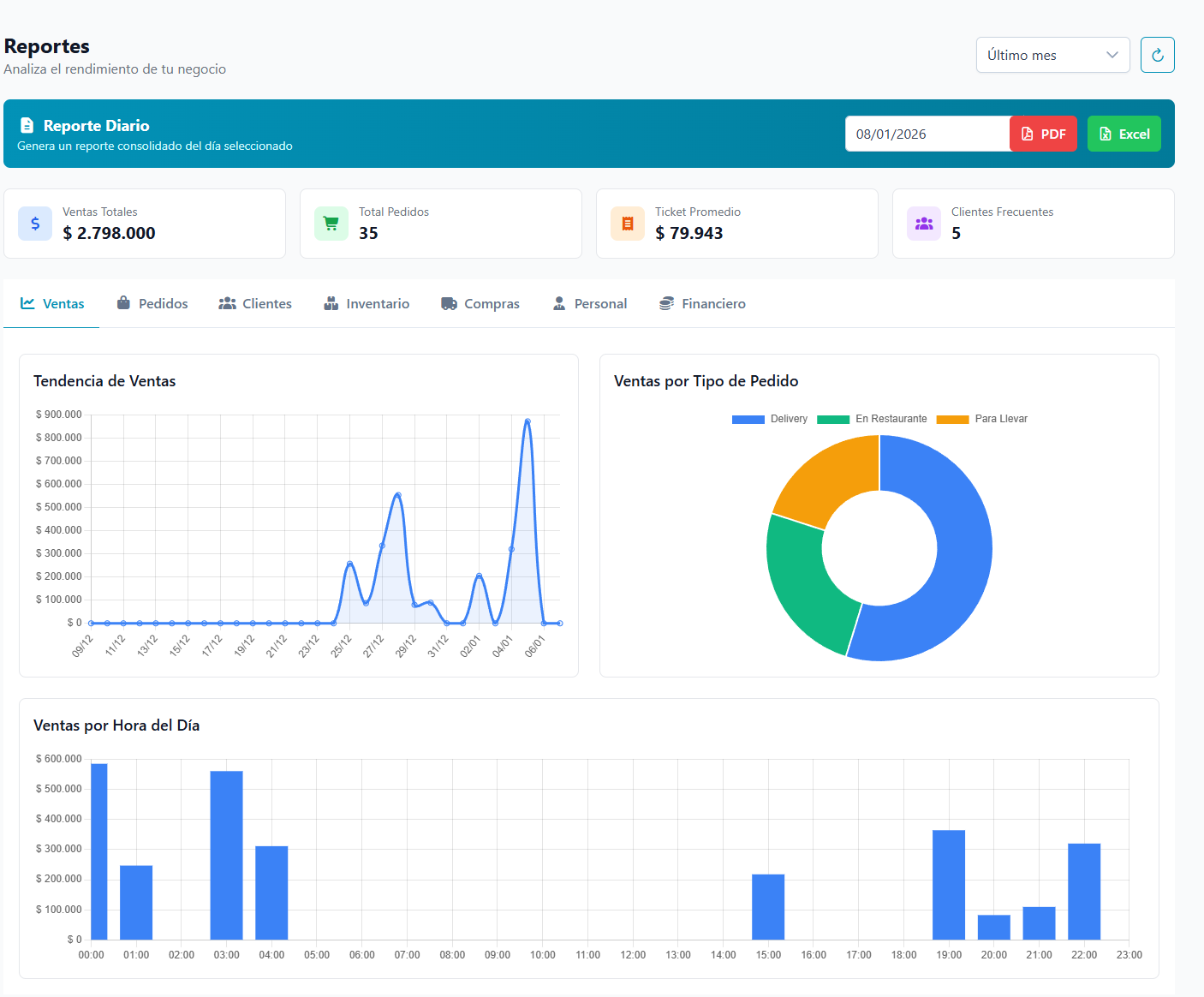Click the receipt Ticket Promedio icon

coord(628,224)
